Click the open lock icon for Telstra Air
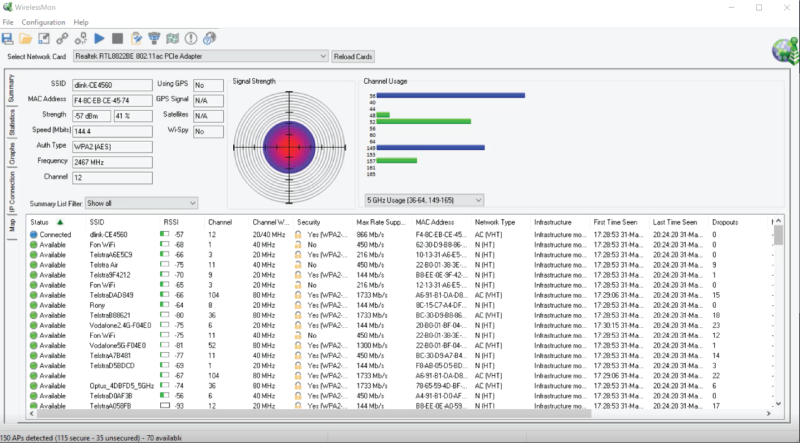This screenshot has height=443, width=800. click(x=298, y=265)
